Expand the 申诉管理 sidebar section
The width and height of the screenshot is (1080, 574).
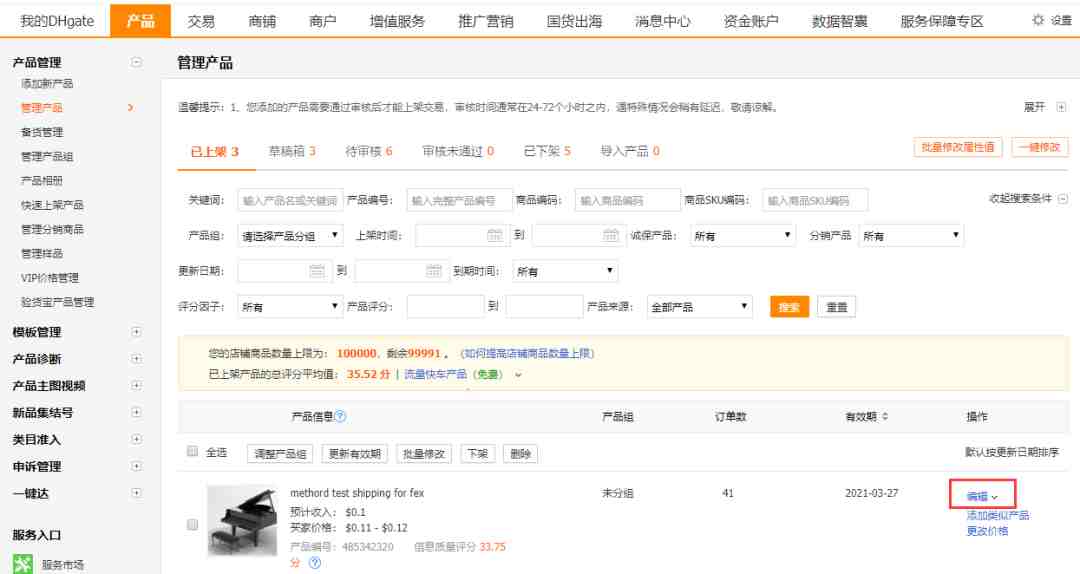pos(136,467)
